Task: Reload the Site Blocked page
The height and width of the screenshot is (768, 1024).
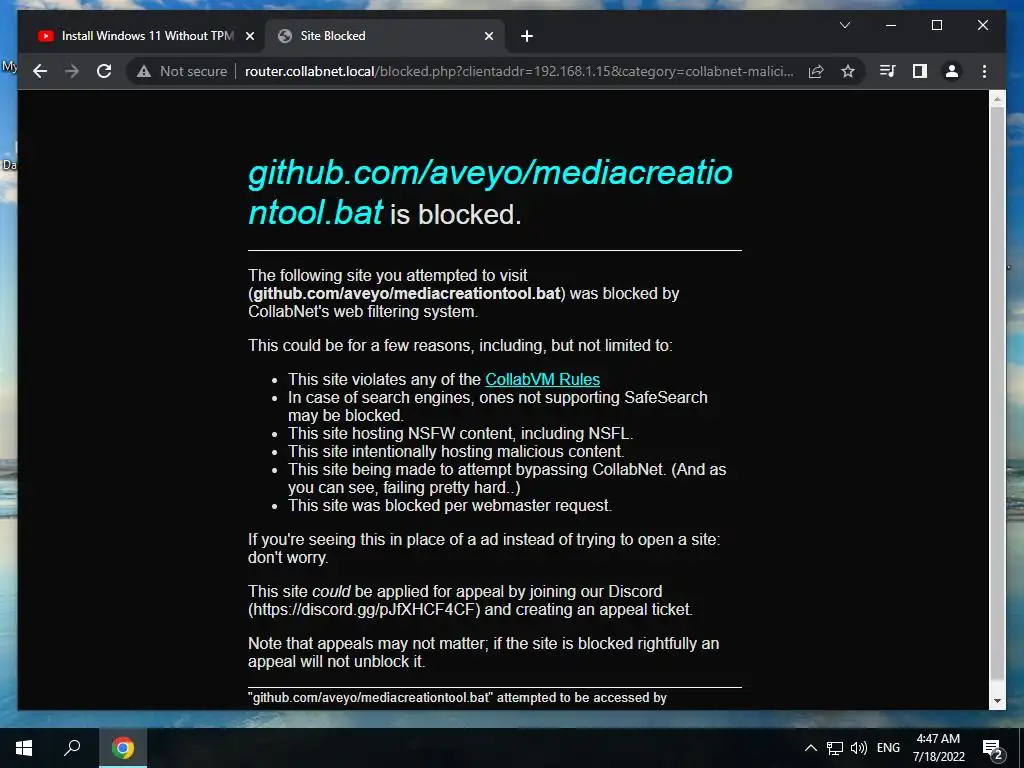Action: 104,71
